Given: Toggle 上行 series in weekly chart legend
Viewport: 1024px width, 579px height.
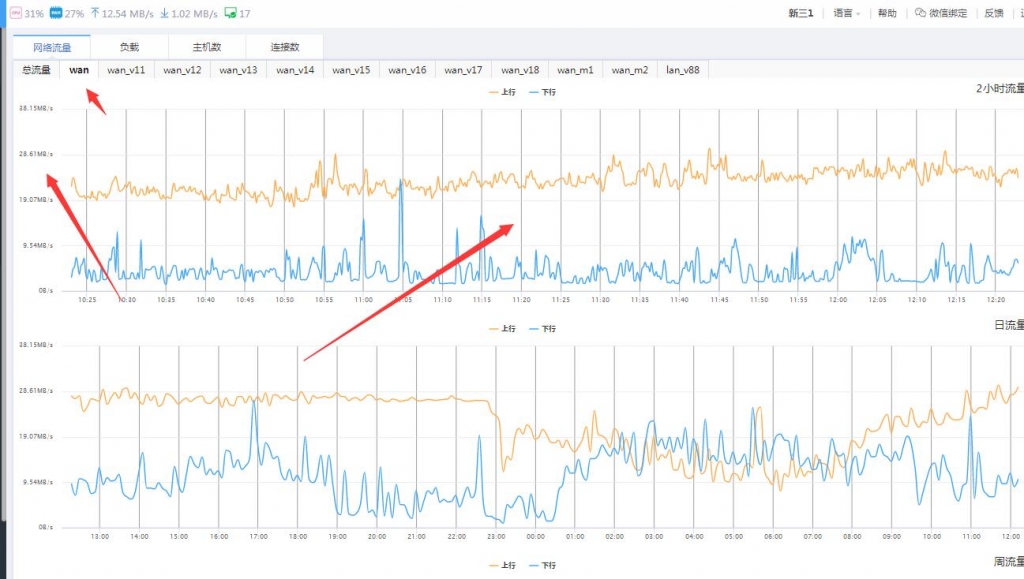Looking at the screenshot, I should tap(502, 565).
